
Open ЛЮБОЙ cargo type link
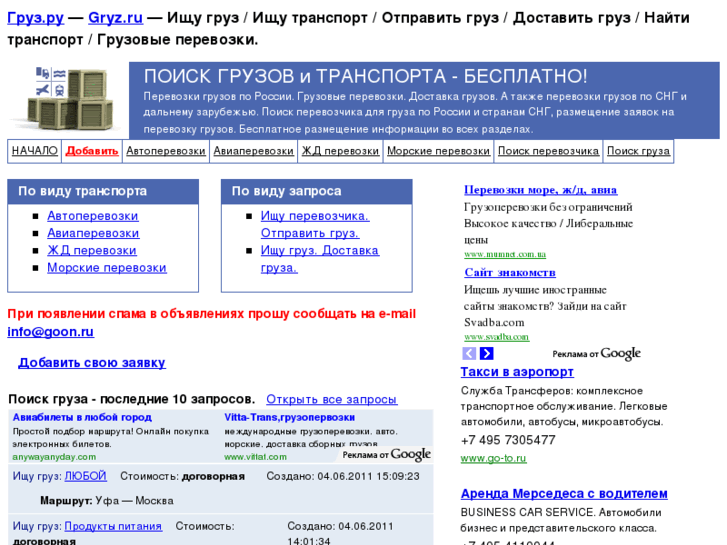[85, 476]
